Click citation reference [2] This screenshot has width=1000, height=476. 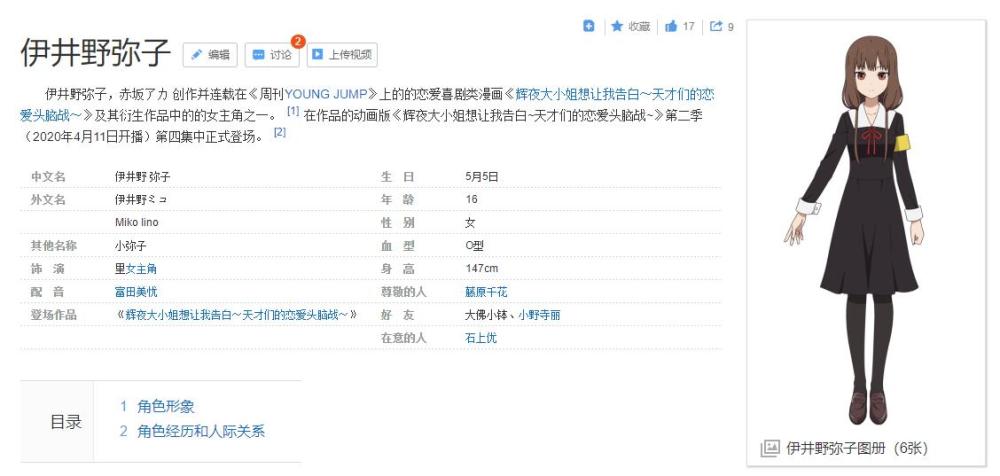[x=279, y=133]
